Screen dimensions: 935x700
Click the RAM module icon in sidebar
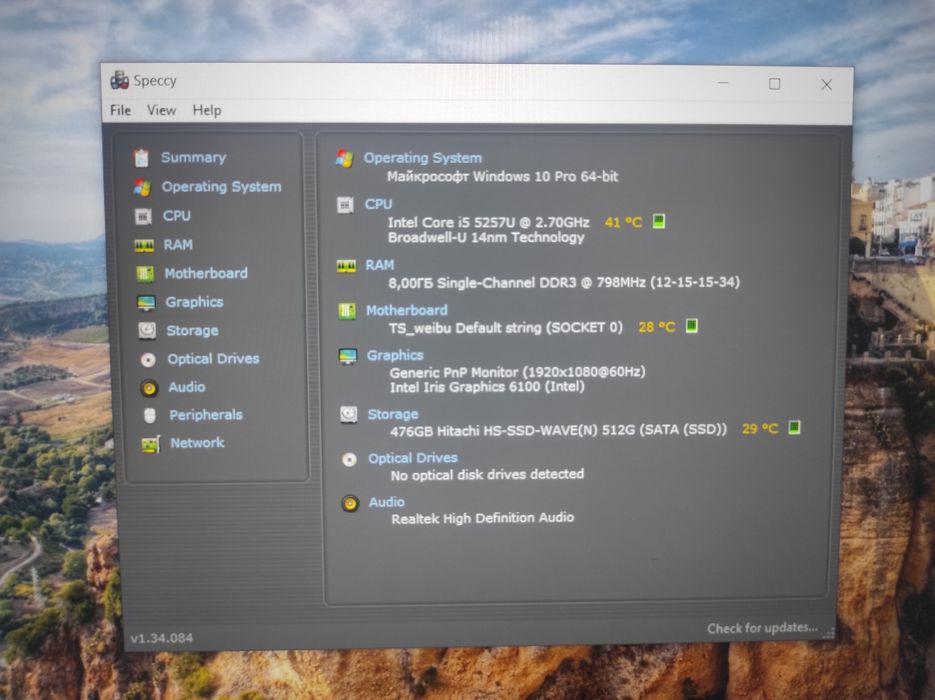click(x=144, y=245)
